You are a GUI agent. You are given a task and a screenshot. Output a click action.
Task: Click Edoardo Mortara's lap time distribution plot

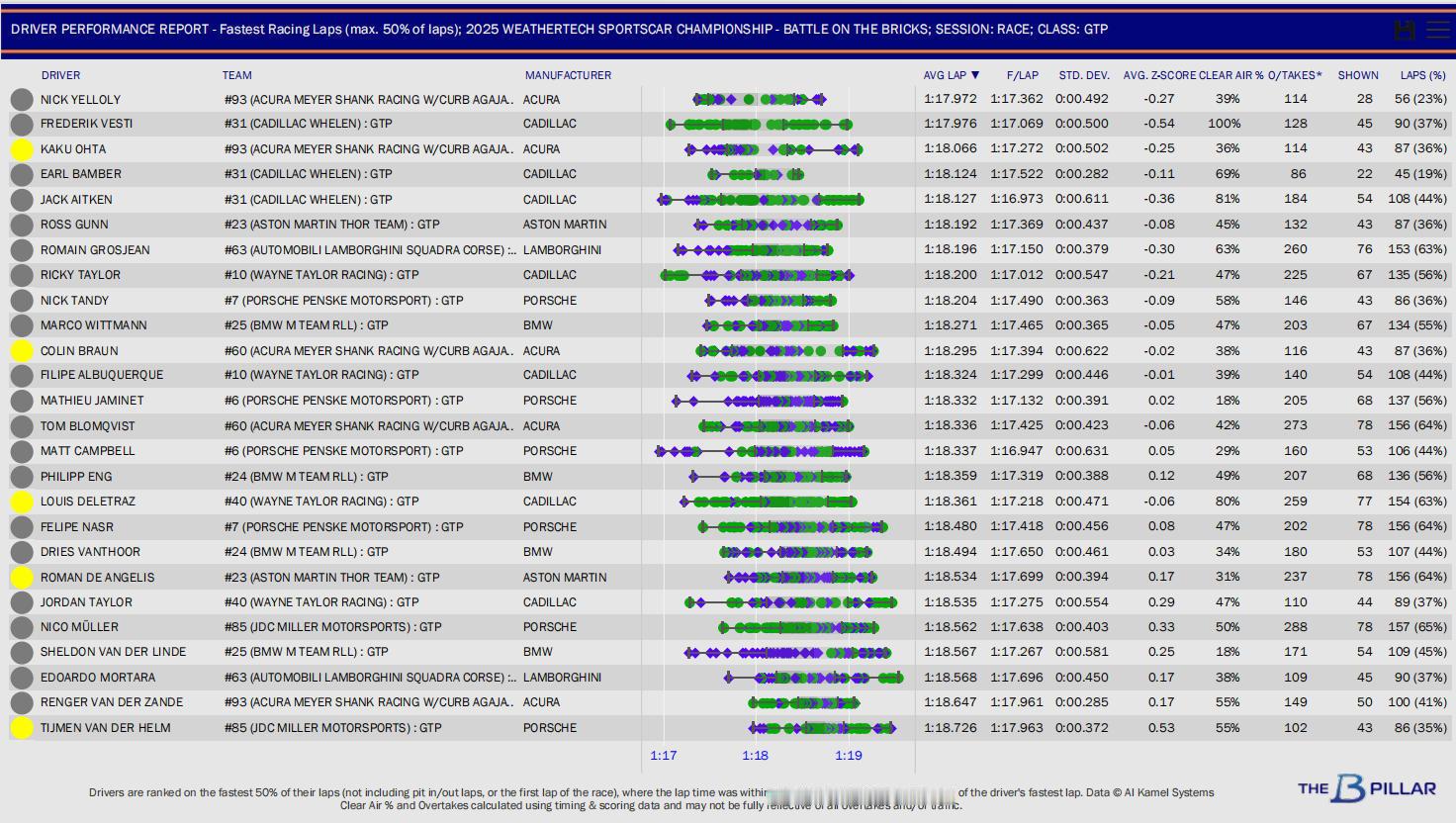point(814,678)
